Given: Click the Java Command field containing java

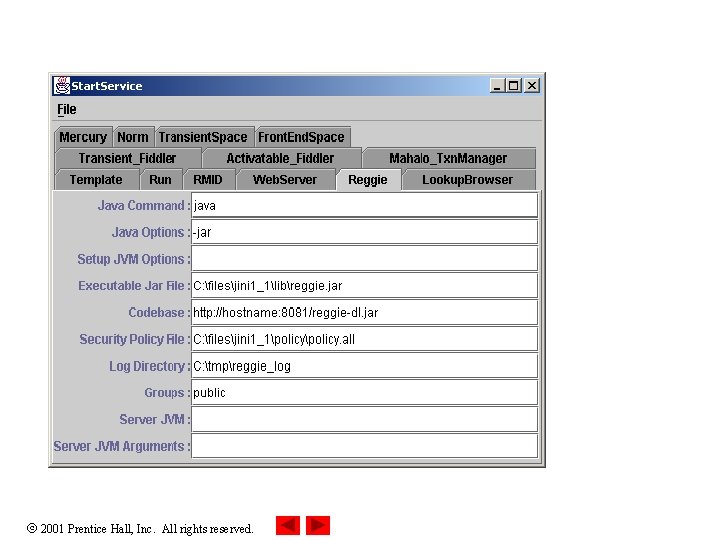Looking at the screenshot, I should tap(365, 205).
